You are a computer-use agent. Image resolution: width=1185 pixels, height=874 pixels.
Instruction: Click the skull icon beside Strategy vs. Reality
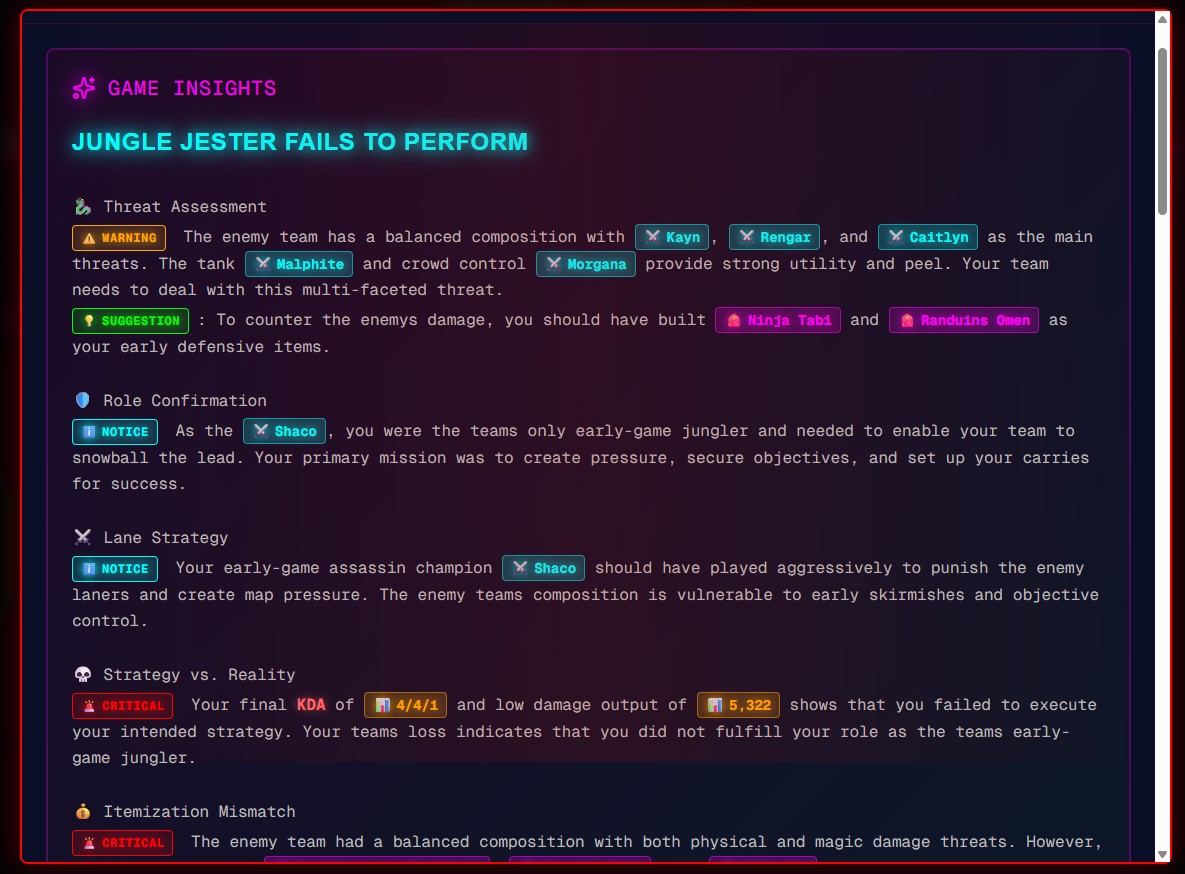coord(83,674)
